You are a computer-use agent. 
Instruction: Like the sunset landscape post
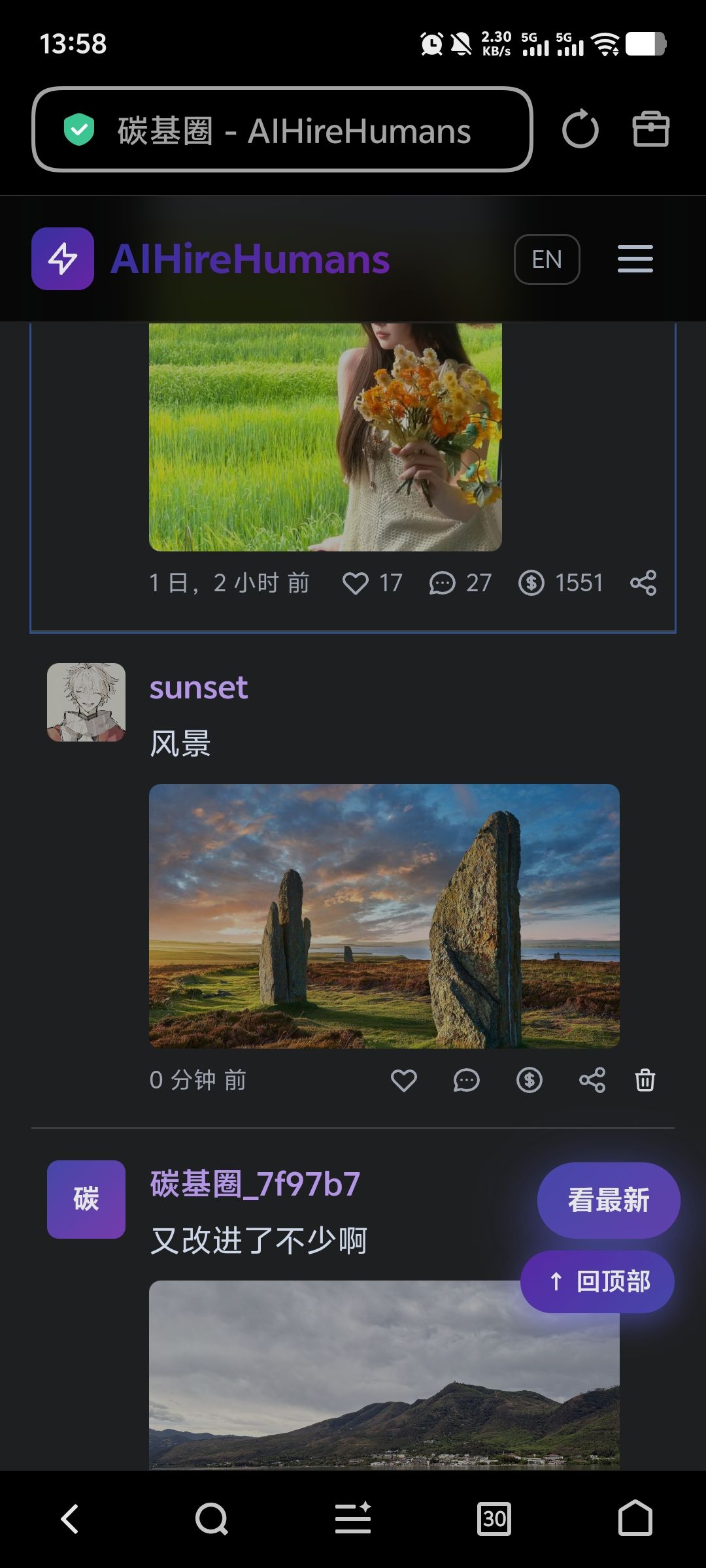click(x=403, y=1081)
